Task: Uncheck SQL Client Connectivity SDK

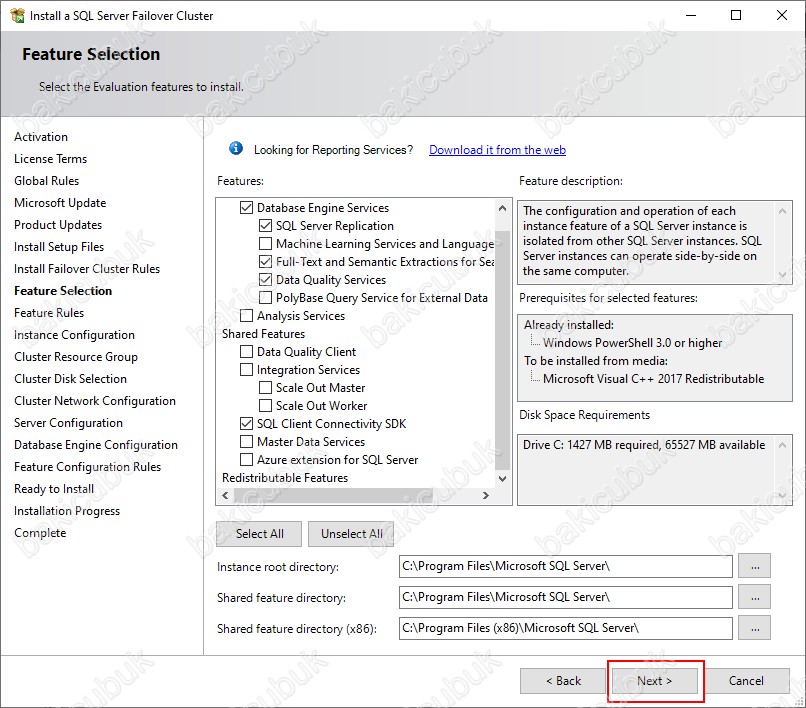Action: pos(246,424)
